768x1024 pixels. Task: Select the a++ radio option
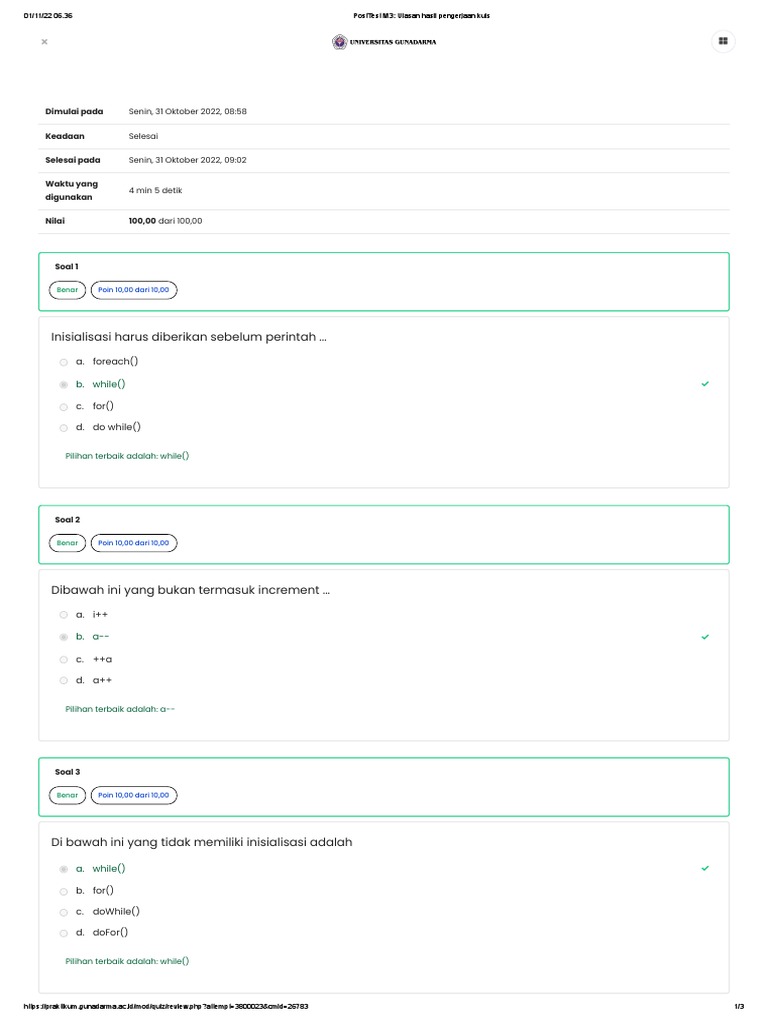(x=64, y=681)
